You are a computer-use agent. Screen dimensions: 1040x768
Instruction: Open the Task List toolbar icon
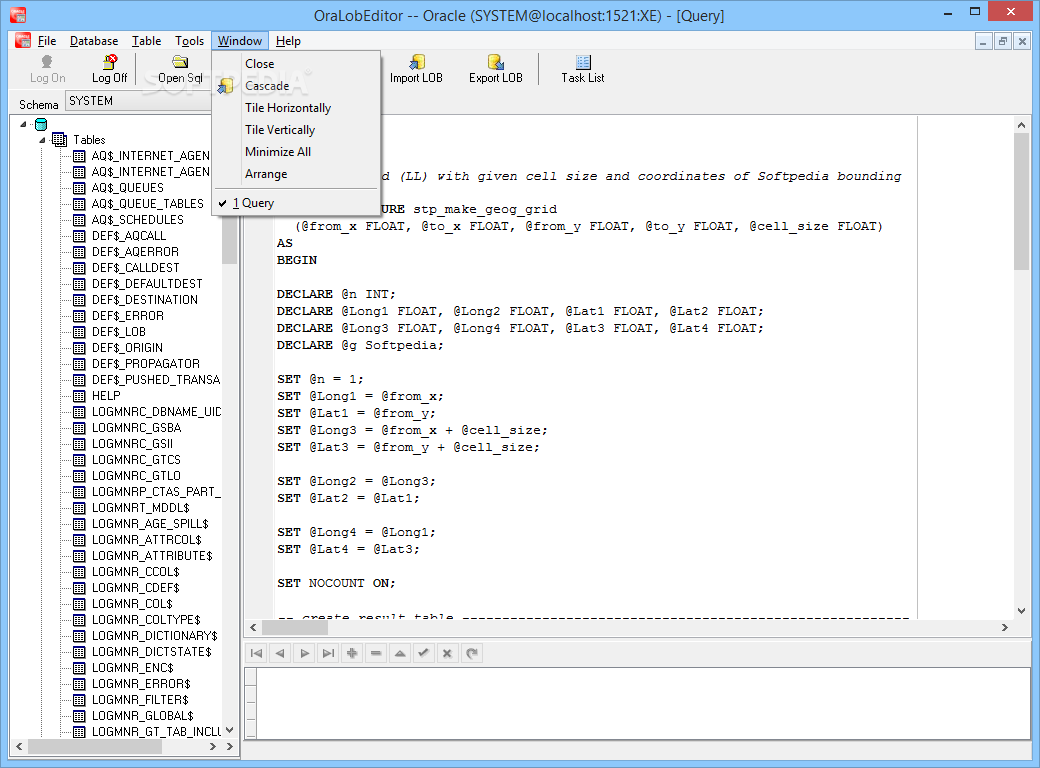583,62
